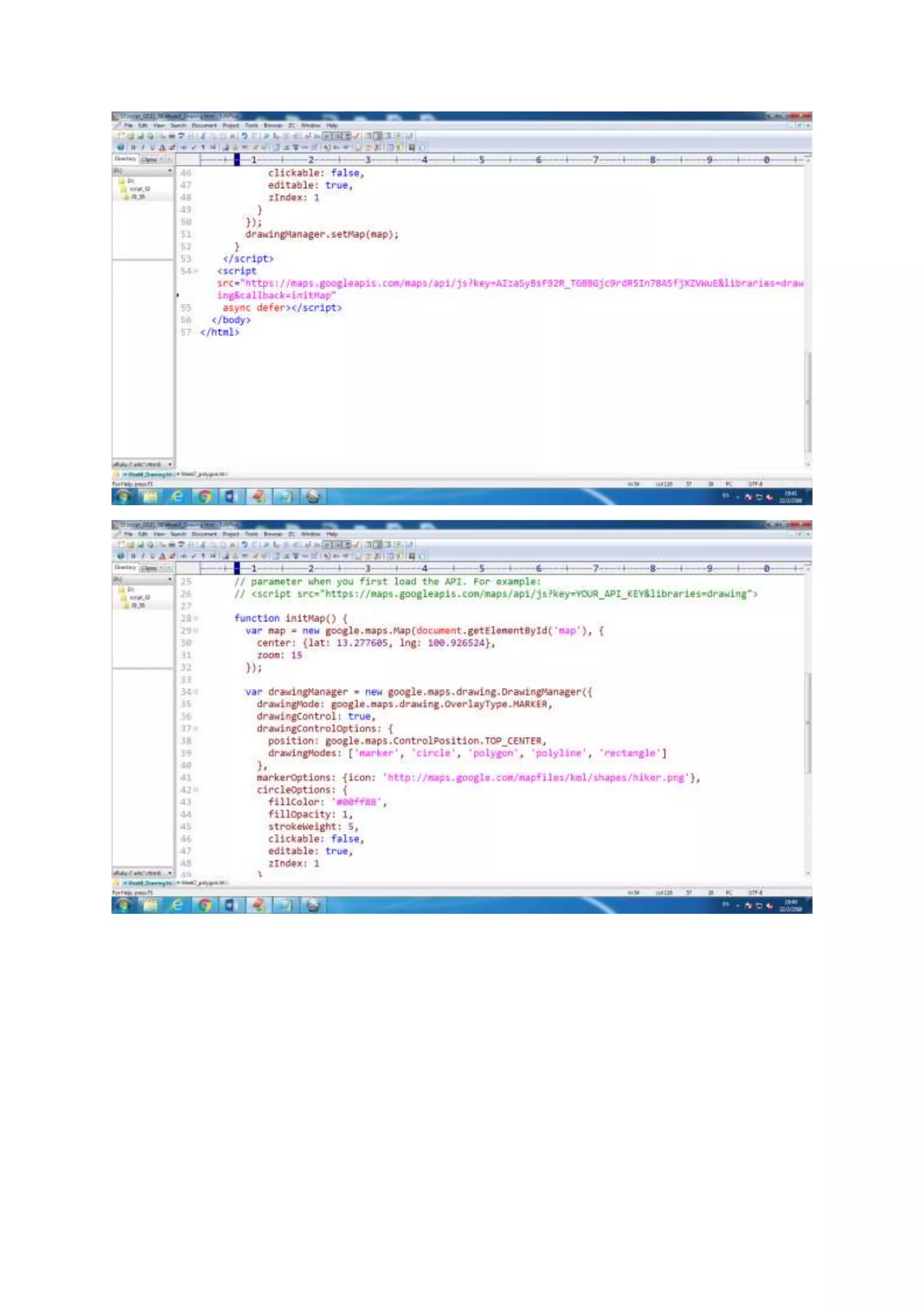
Task: Click Save disk icon in upper editor toolbar
Action: (140, 136)
